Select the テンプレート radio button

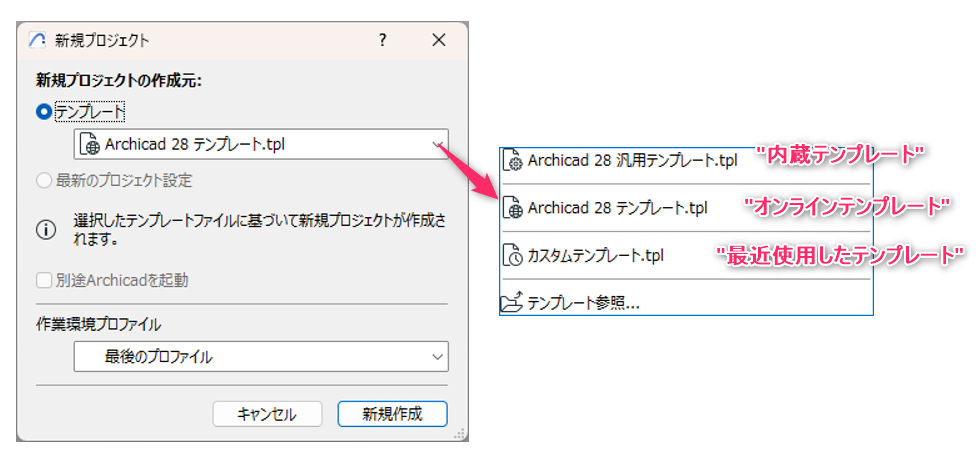click(x=44, y=113)
